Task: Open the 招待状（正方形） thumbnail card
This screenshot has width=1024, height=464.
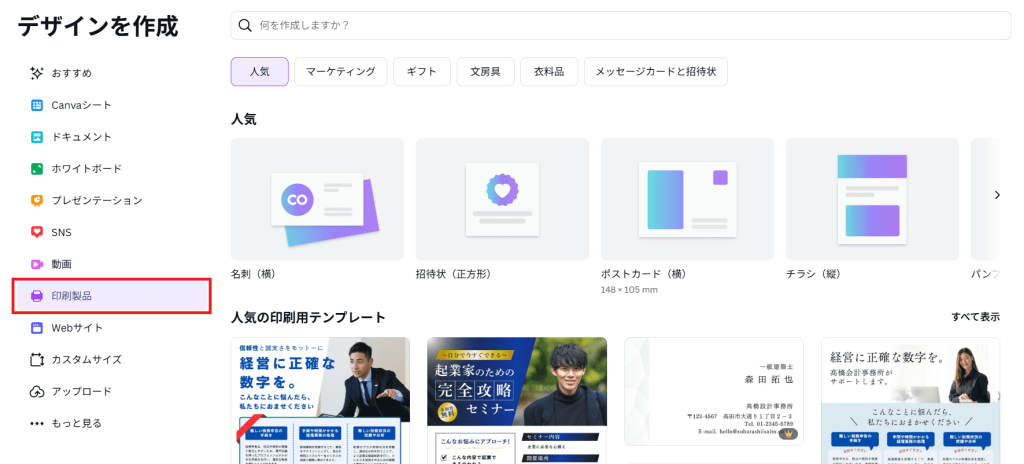Action: coord(502,199)
